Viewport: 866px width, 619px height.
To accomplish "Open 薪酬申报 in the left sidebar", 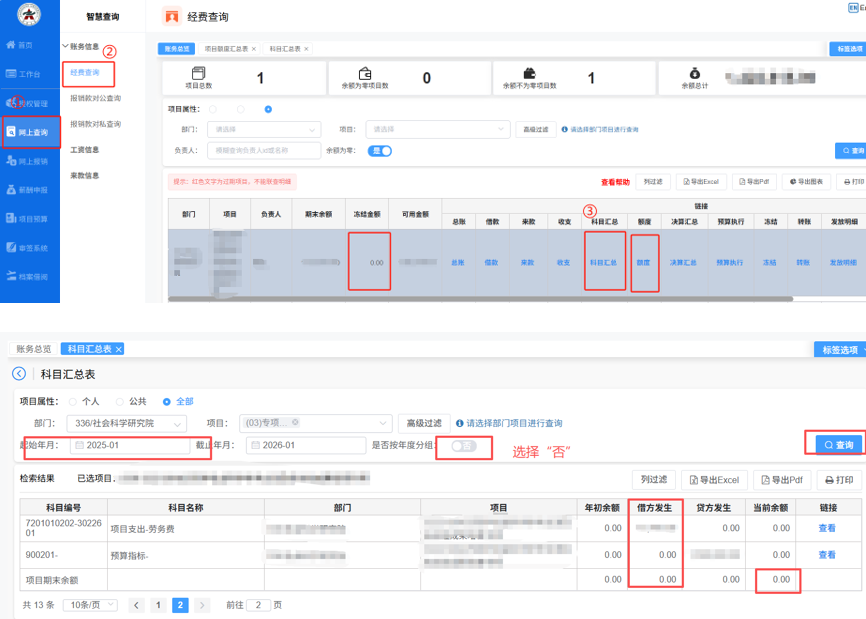I will [27, 189].
